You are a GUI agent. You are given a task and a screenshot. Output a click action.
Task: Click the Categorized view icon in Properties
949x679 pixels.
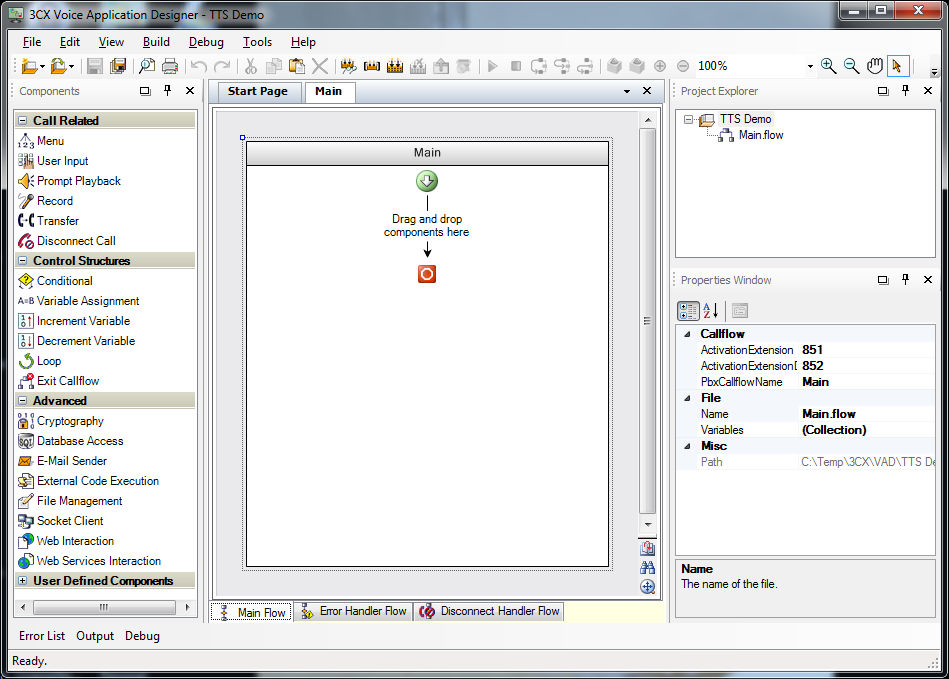[688, 311]
